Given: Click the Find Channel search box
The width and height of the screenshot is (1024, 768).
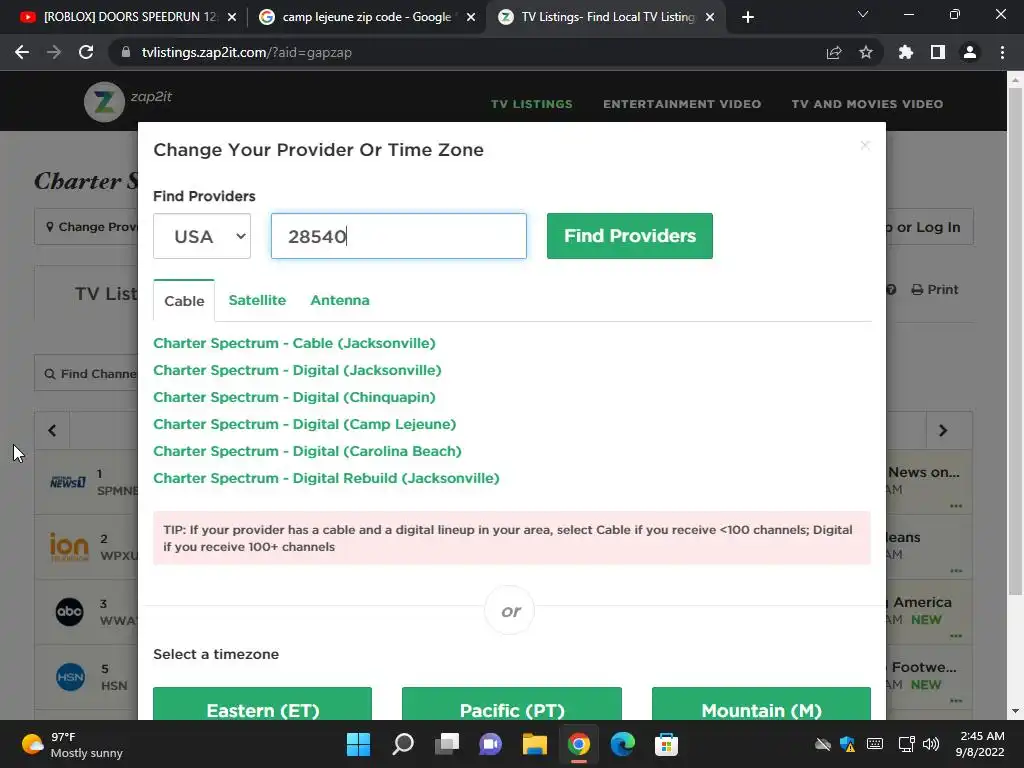Looking at the screenshot, I should coord(88,374).
